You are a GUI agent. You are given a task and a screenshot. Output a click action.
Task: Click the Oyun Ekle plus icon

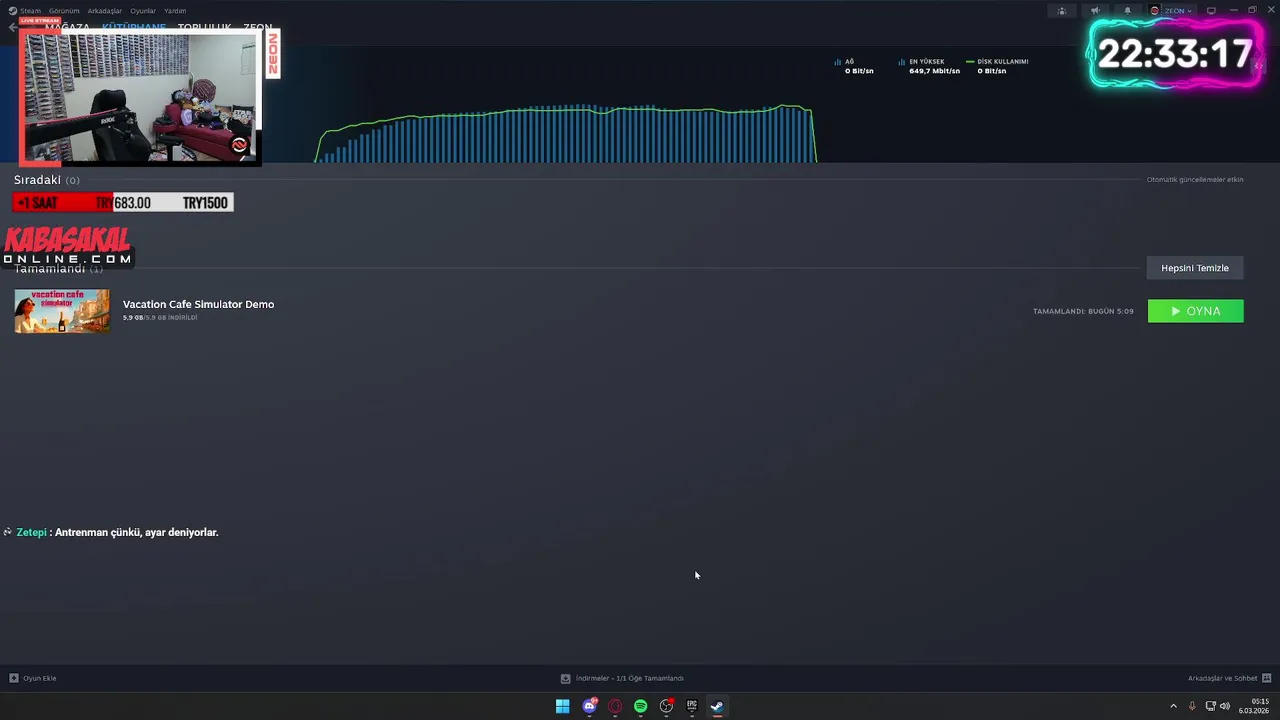coord(14,678)
